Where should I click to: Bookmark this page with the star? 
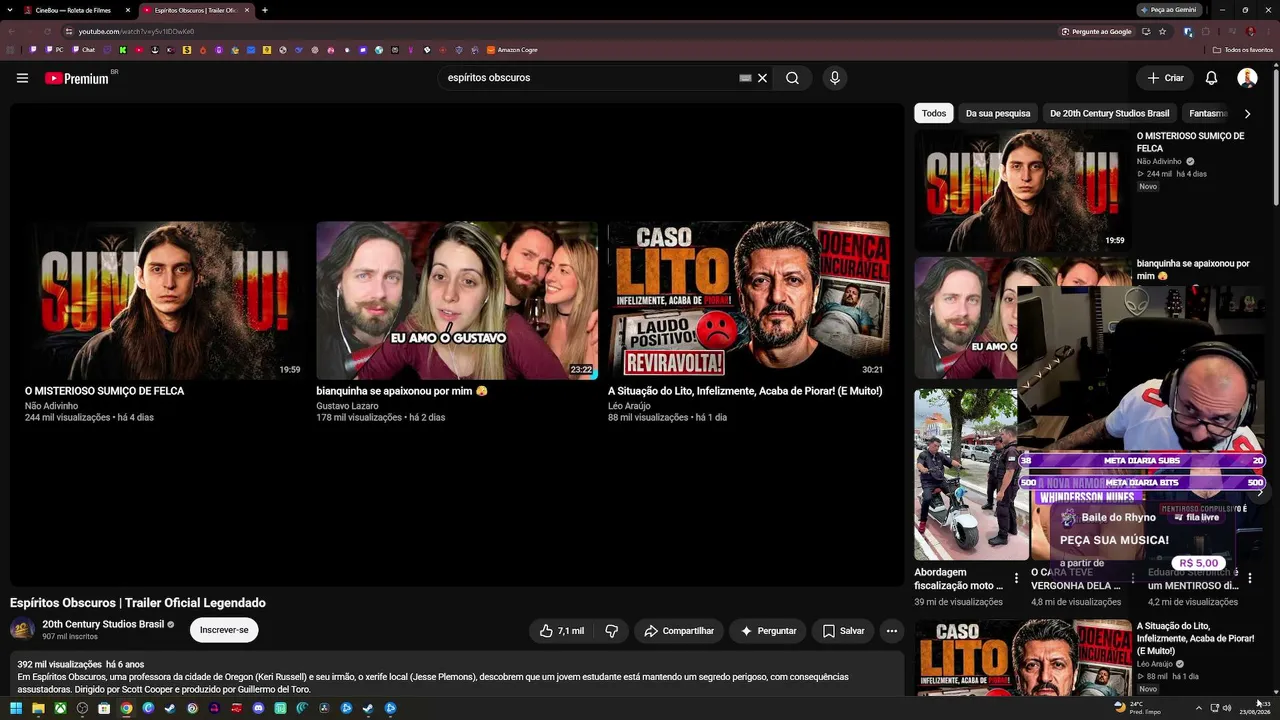pos(1162,32)
